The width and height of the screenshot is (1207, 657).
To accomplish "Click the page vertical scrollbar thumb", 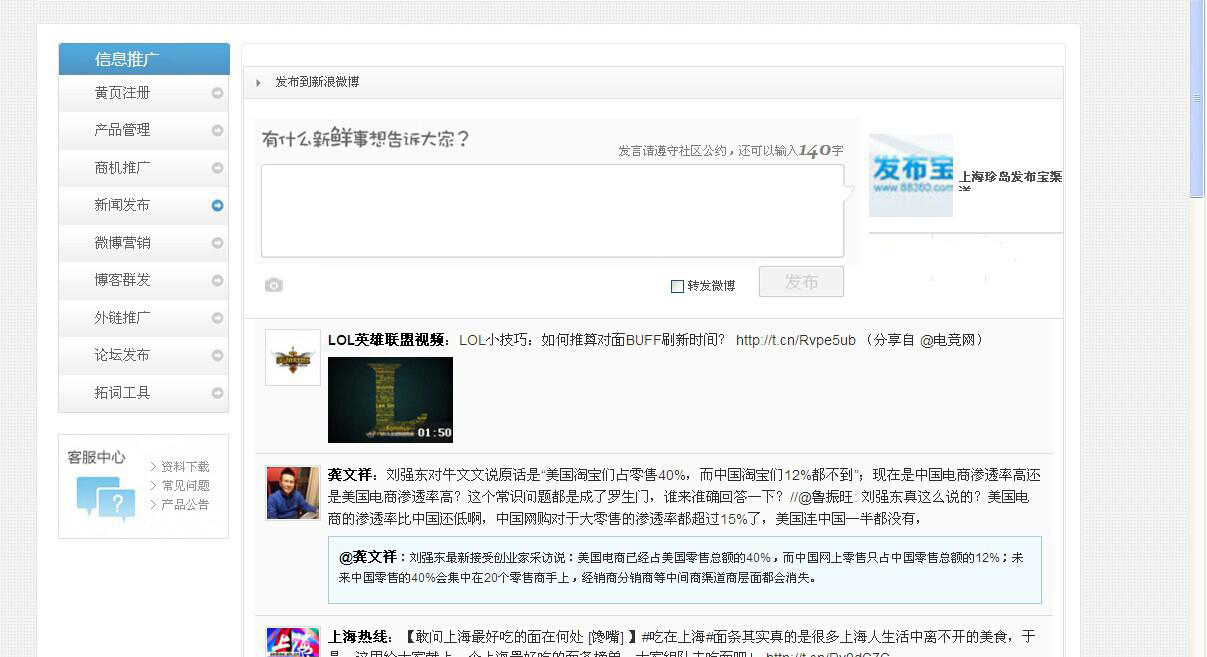I will coord(1197,98).
